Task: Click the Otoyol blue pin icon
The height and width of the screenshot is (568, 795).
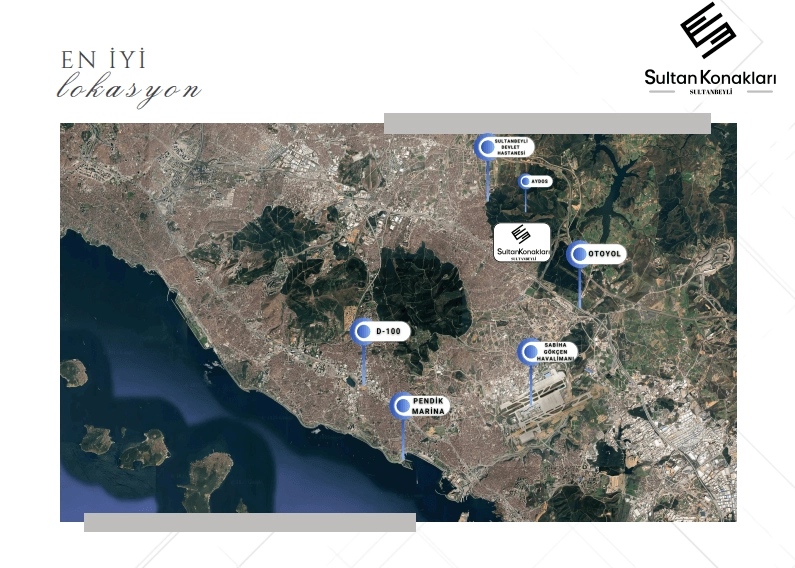Action: pos(579,254)
